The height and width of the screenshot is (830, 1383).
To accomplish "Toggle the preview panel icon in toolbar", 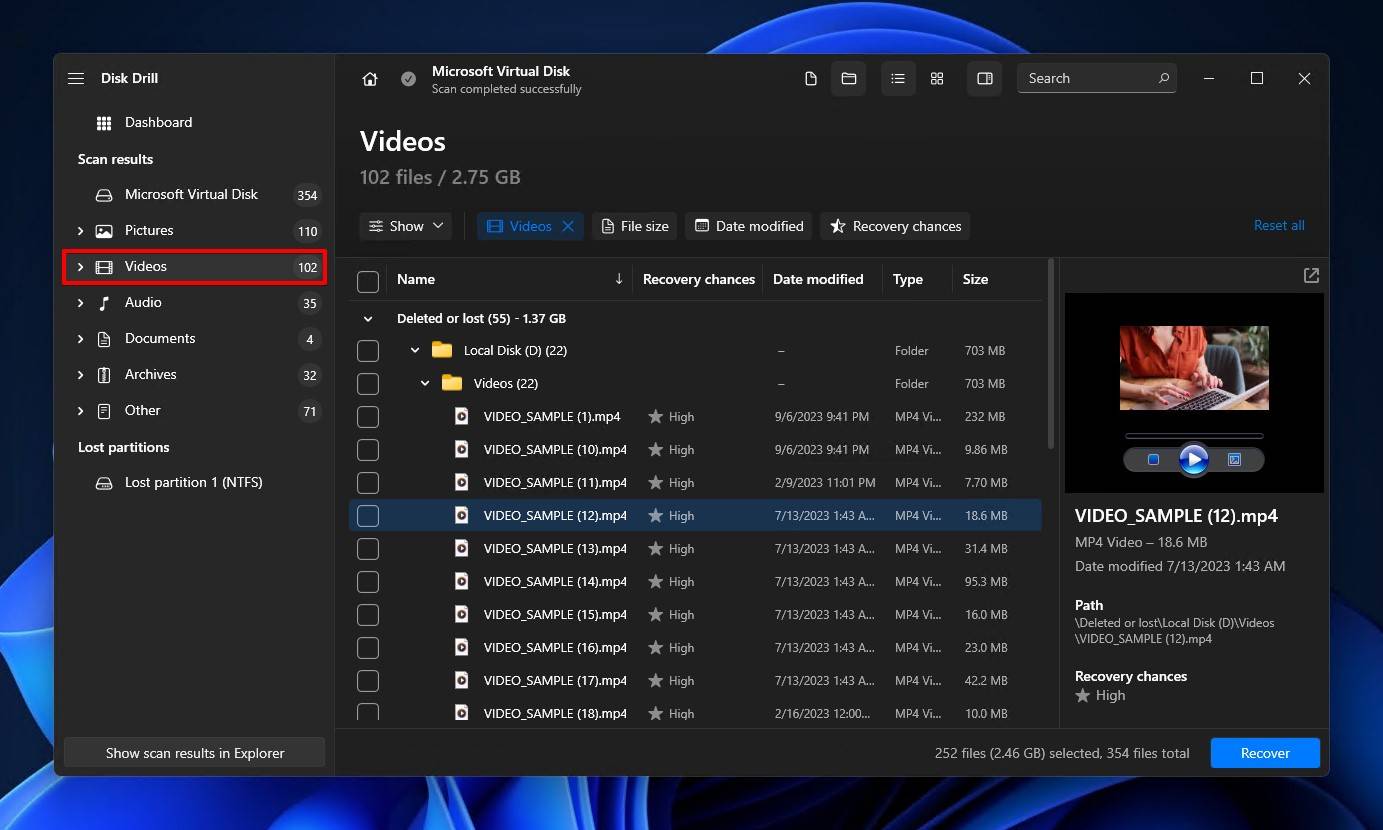I will (x=985, y=79).
